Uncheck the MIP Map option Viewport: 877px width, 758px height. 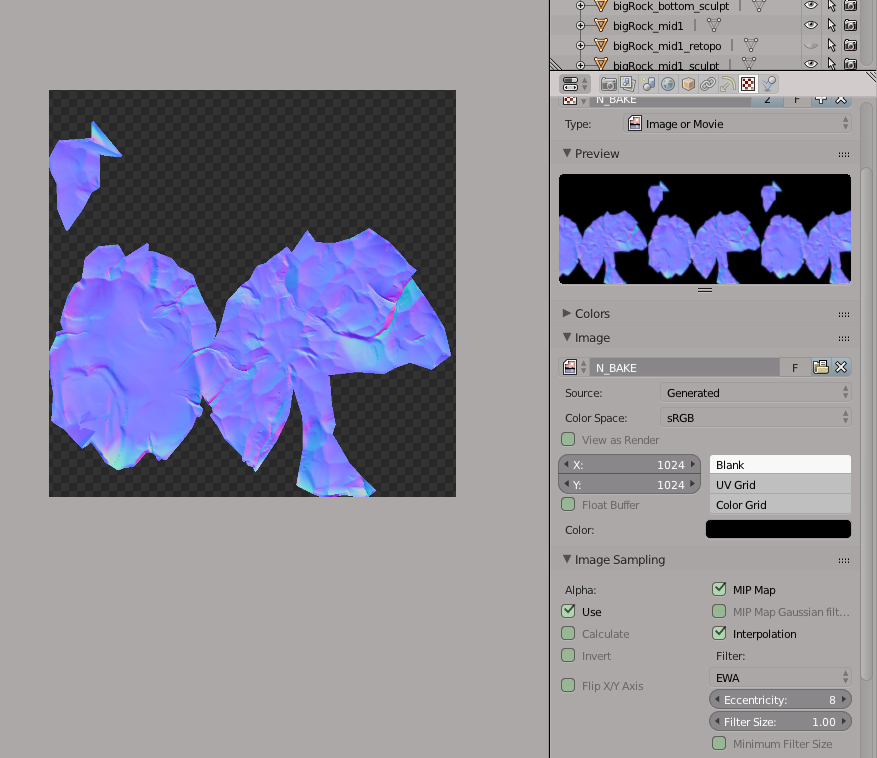[718, 589]
